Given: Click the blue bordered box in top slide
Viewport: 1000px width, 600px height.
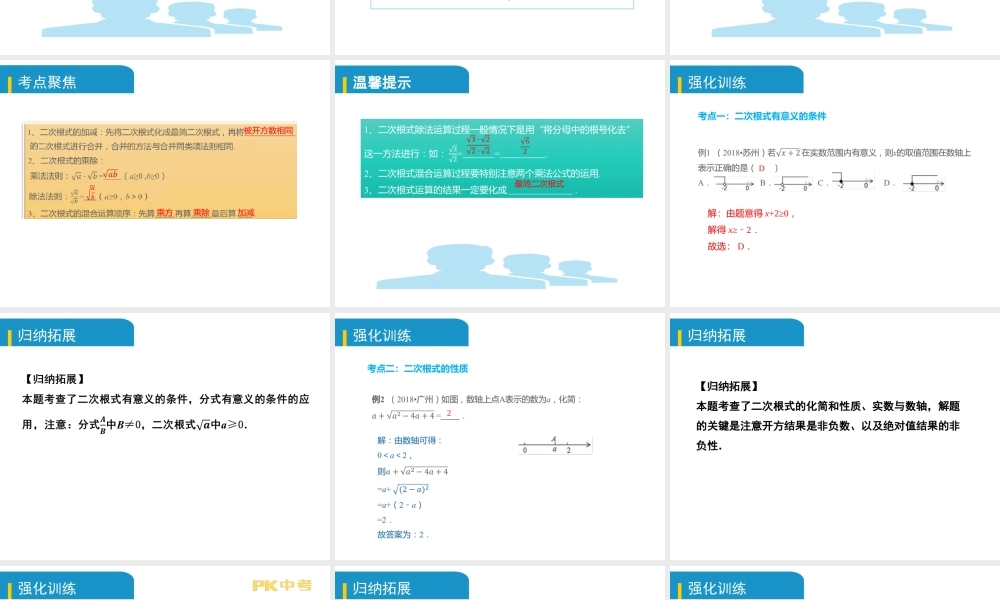Looking at the screenshot, I should (x=502, y=5).
